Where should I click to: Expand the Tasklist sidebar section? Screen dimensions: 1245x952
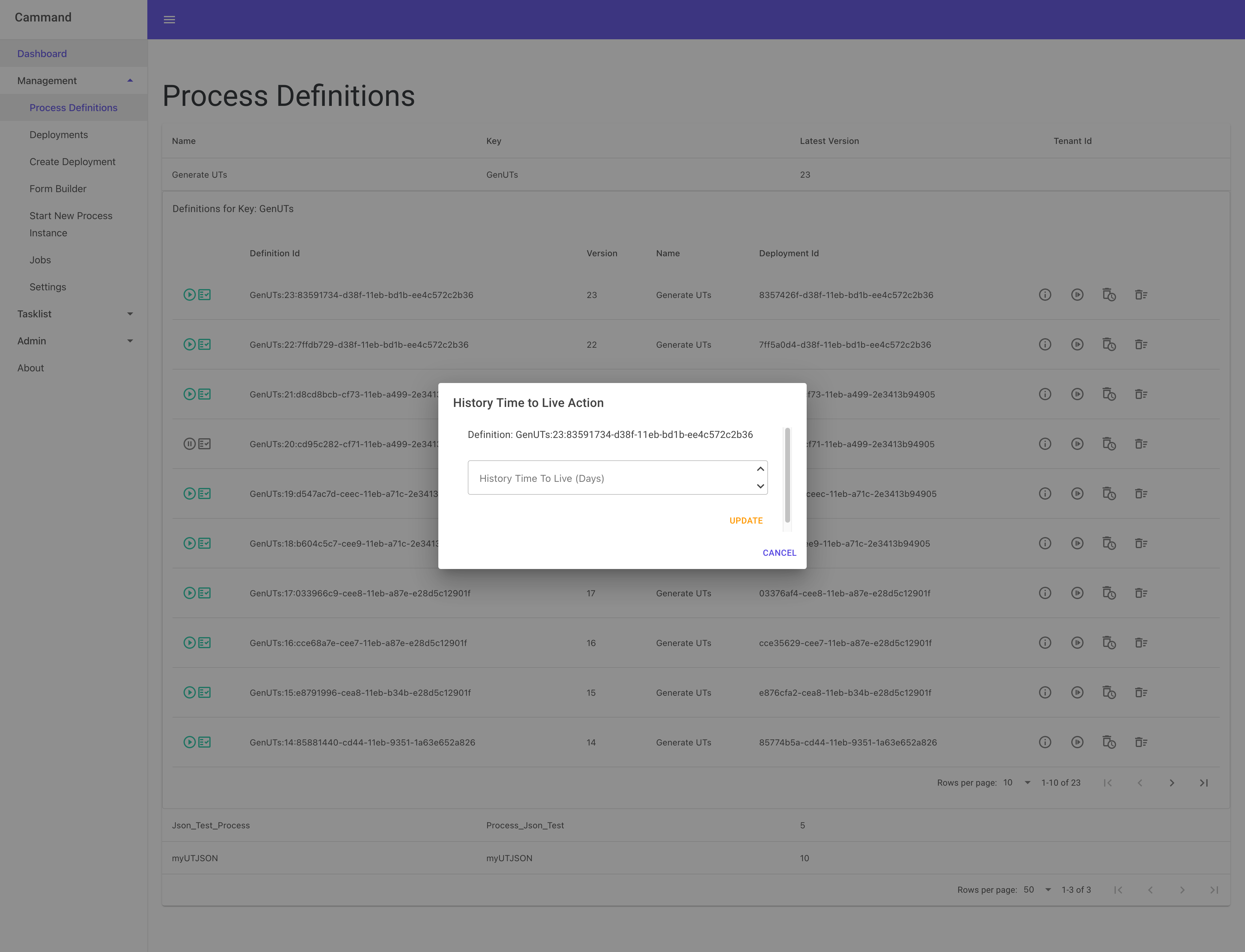click(x=130, y=314)
